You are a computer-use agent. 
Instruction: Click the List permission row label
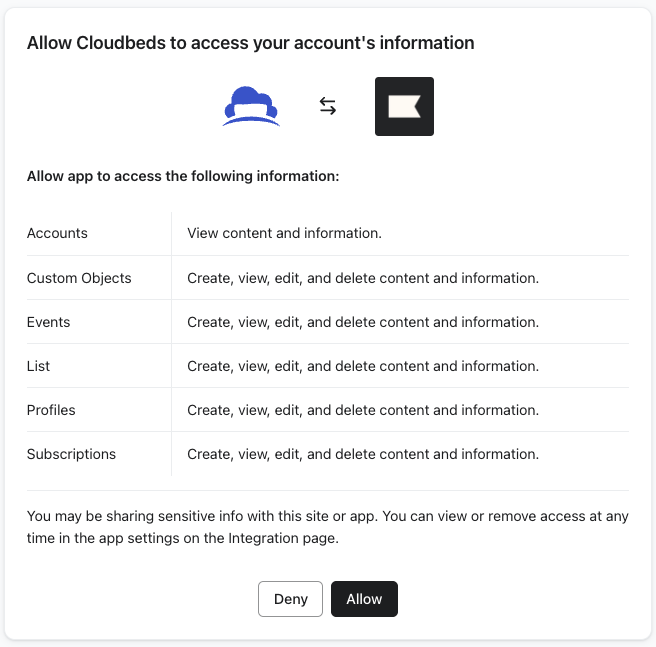tap(38, 366)
